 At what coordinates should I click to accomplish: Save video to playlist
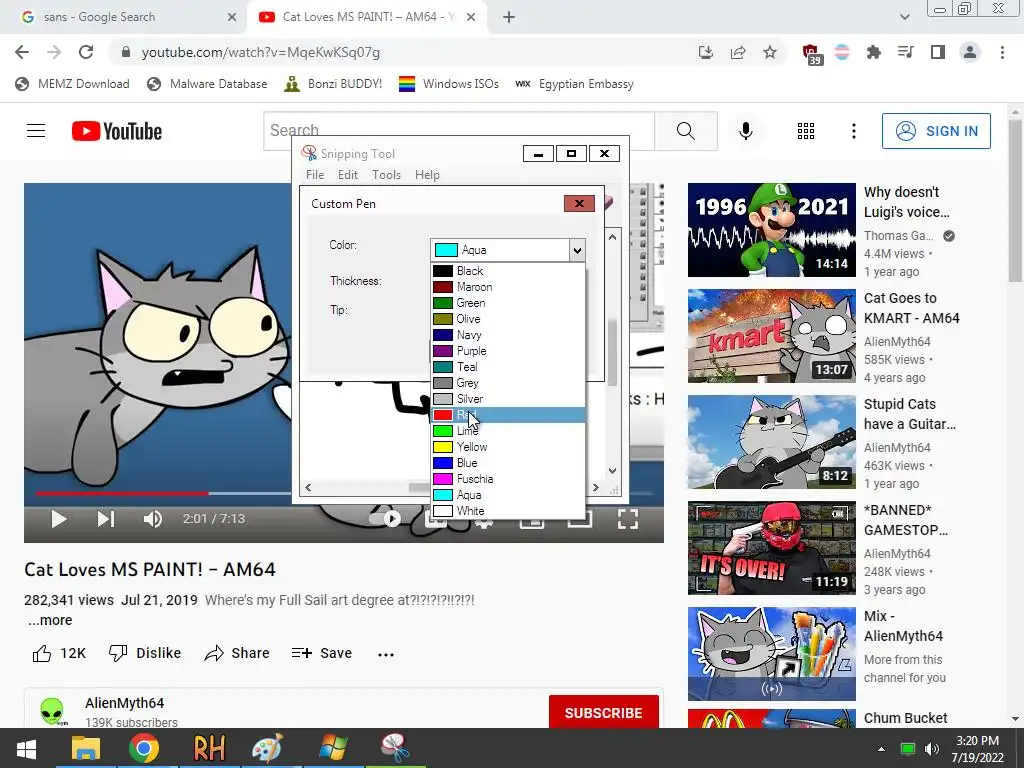coord(322,653)
